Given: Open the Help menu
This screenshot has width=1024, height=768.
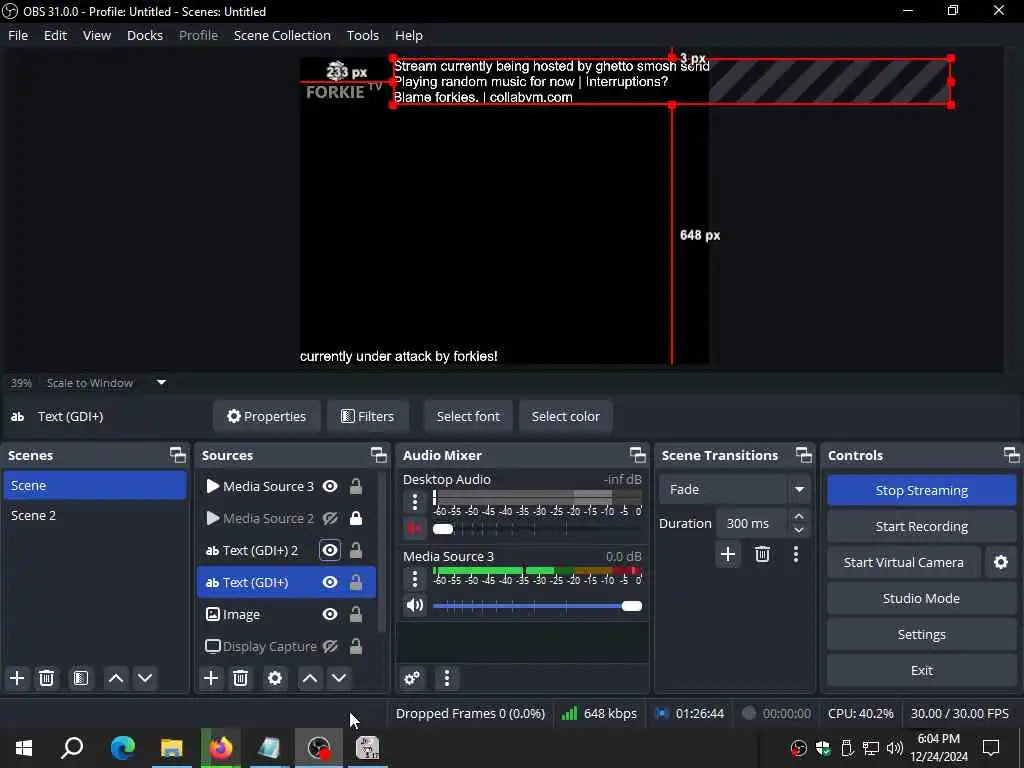Looking at the screenshot, I should (x=409, y=35).
